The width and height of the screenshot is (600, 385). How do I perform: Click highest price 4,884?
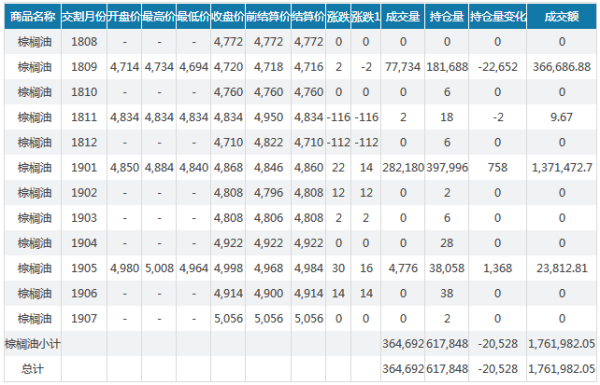[x=159, y=168]
